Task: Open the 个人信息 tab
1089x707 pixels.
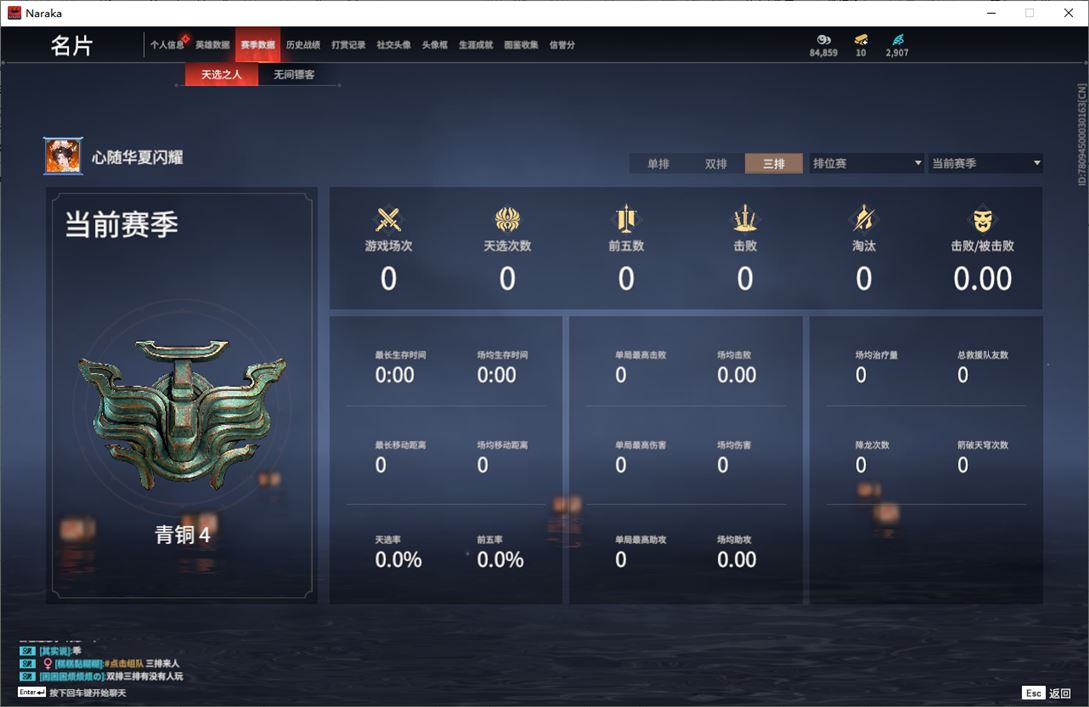Action: [167, 45]
